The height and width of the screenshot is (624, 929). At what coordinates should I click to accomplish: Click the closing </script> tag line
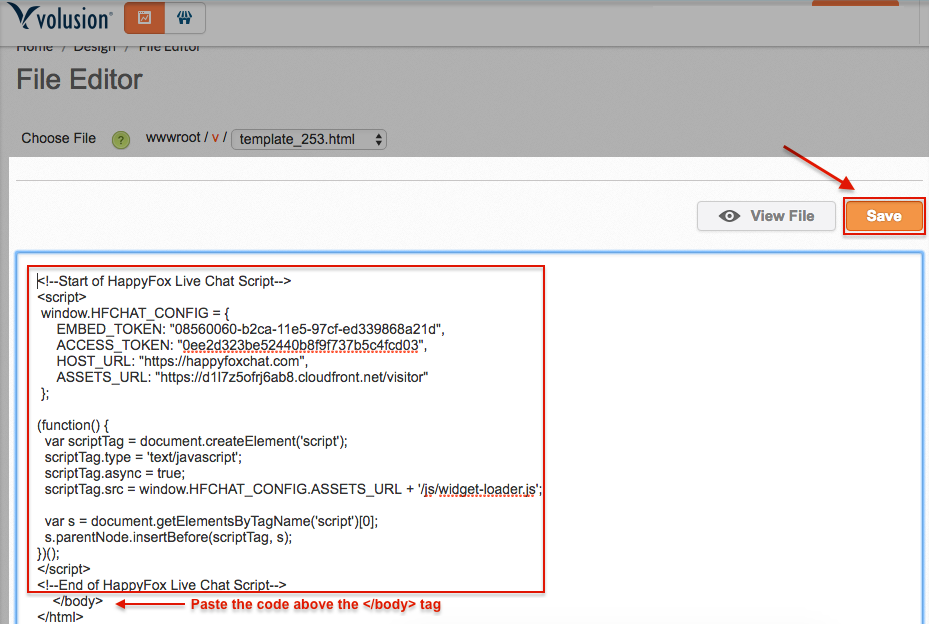pos(64,569)
